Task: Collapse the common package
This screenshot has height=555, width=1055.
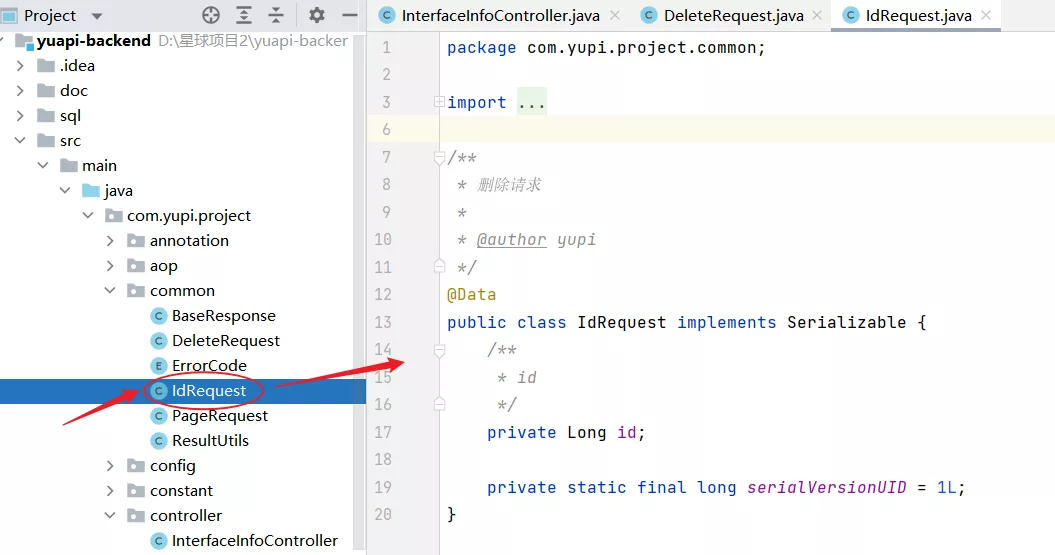Action: (110, 290)
